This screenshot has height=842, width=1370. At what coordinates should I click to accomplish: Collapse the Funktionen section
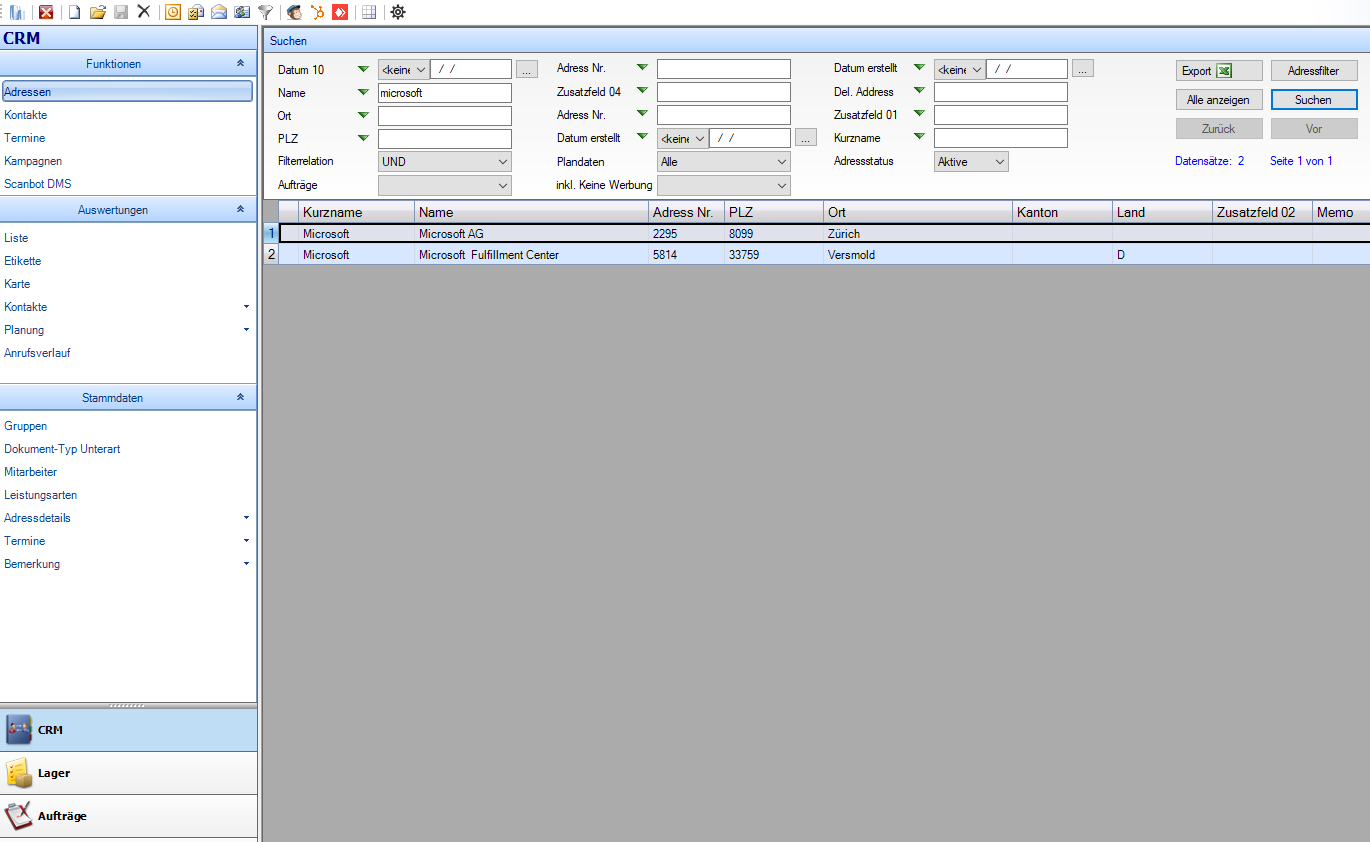pyautogui.click(x=240, y=63)
